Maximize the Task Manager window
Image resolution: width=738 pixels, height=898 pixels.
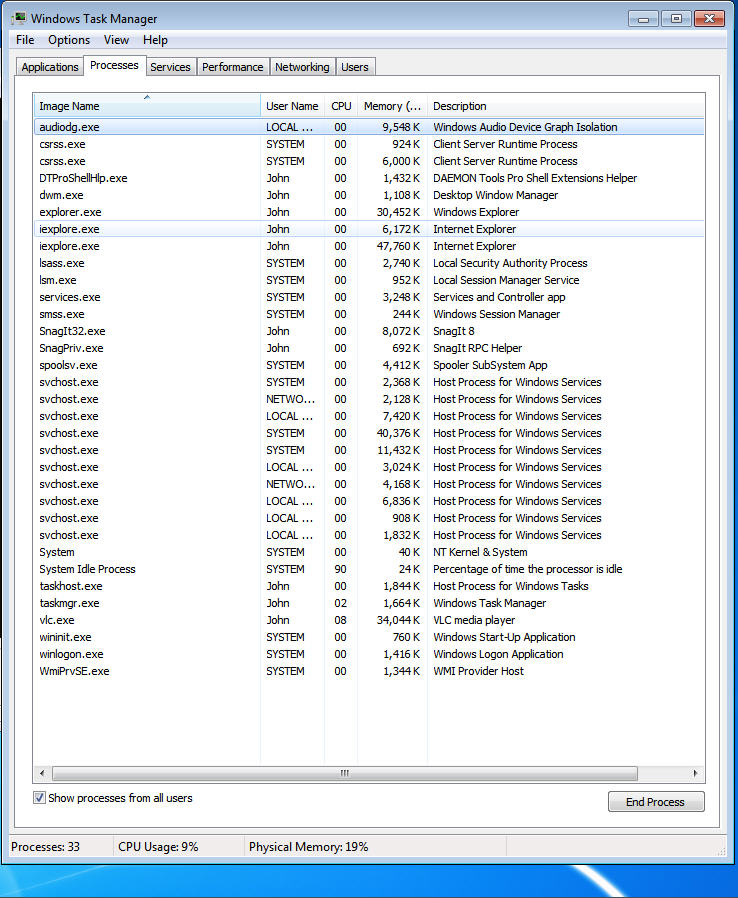pyautogui.click(x=677, y=18)
